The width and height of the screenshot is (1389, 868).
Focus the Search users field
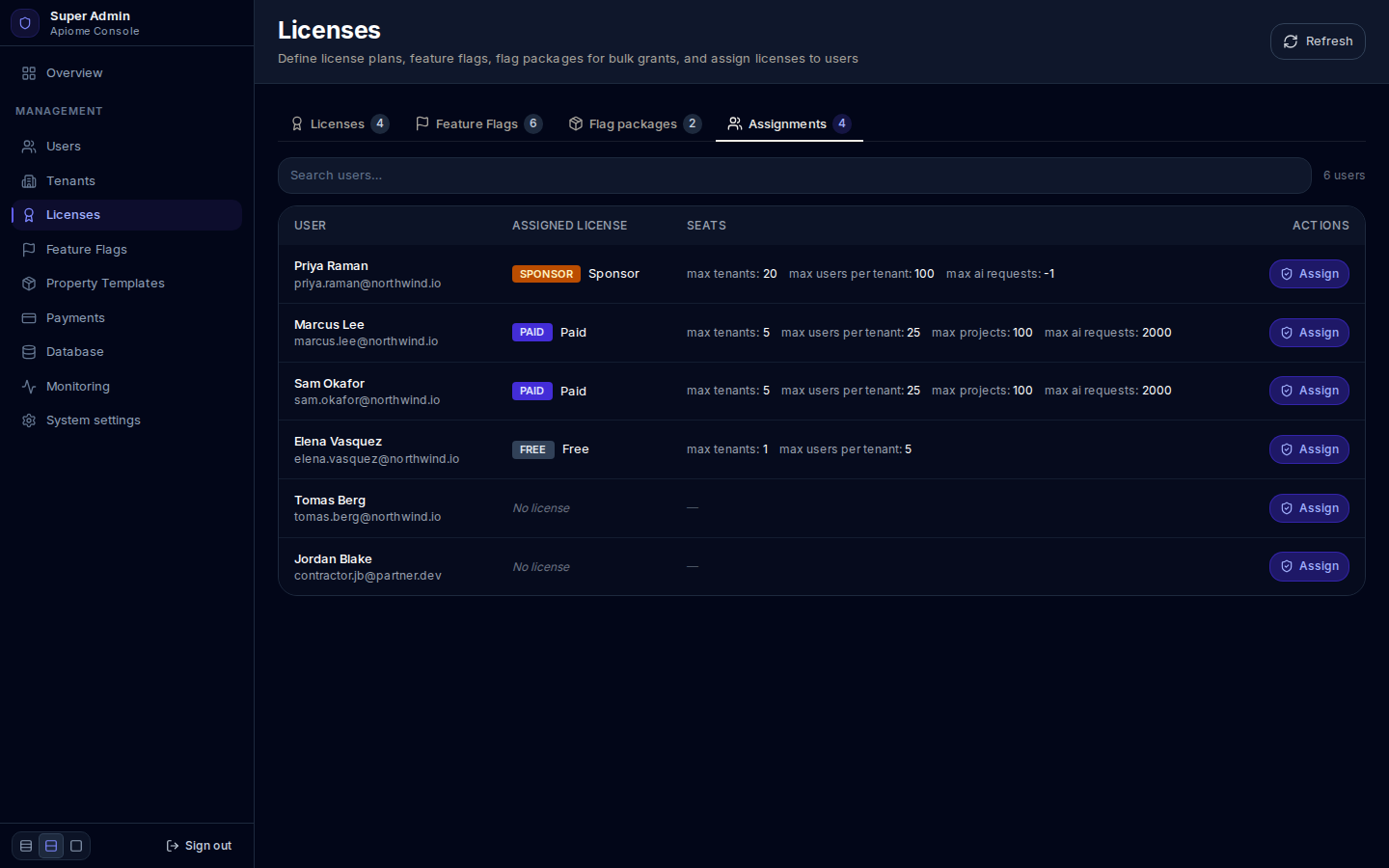point(795,176)
